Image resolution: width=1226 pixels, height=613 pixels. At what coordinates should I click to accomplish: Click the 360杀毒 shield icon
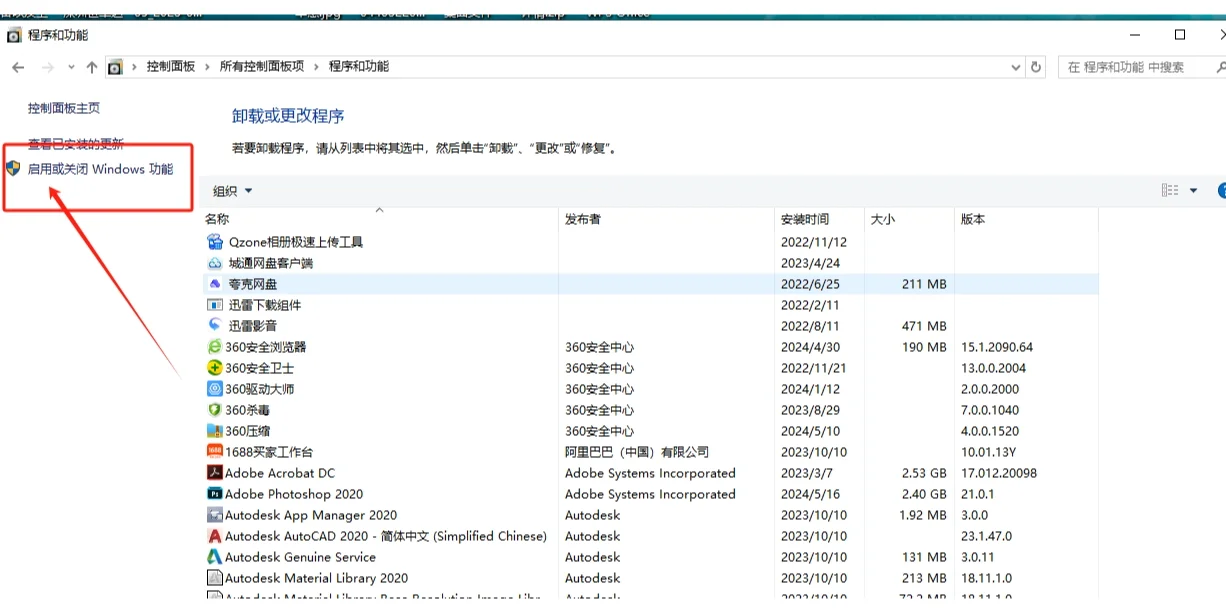pos(215,410)
